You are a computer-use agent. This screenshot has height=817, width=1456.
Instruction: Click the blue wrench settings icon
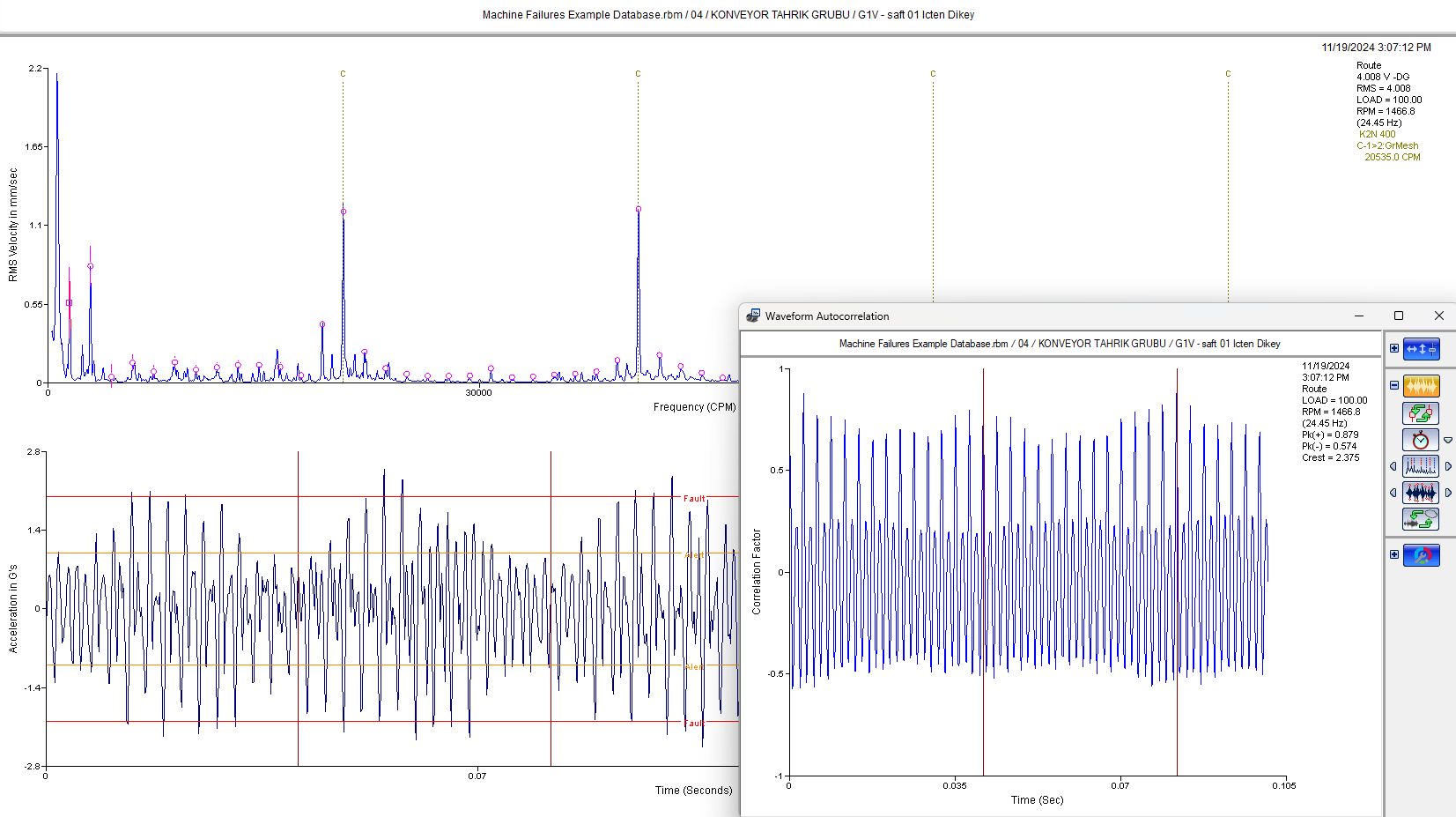click(x=1421, y=555)
